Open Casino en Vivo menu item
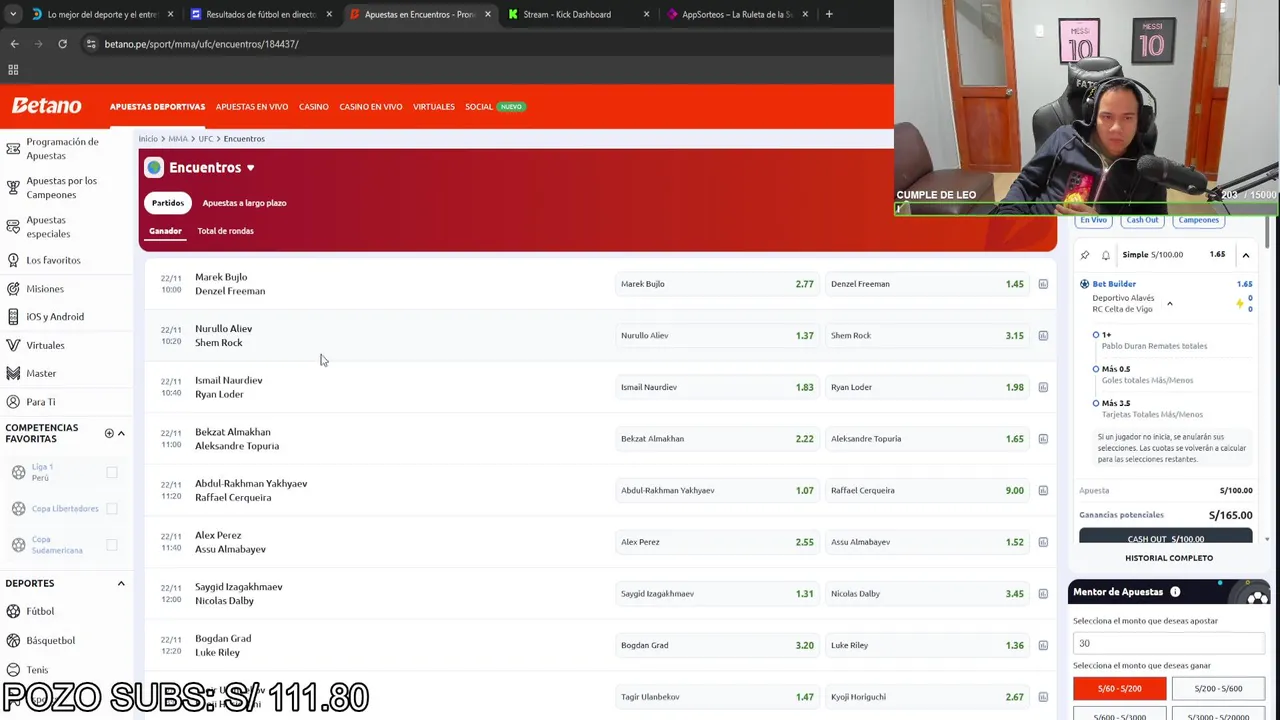 click(371, 107)
